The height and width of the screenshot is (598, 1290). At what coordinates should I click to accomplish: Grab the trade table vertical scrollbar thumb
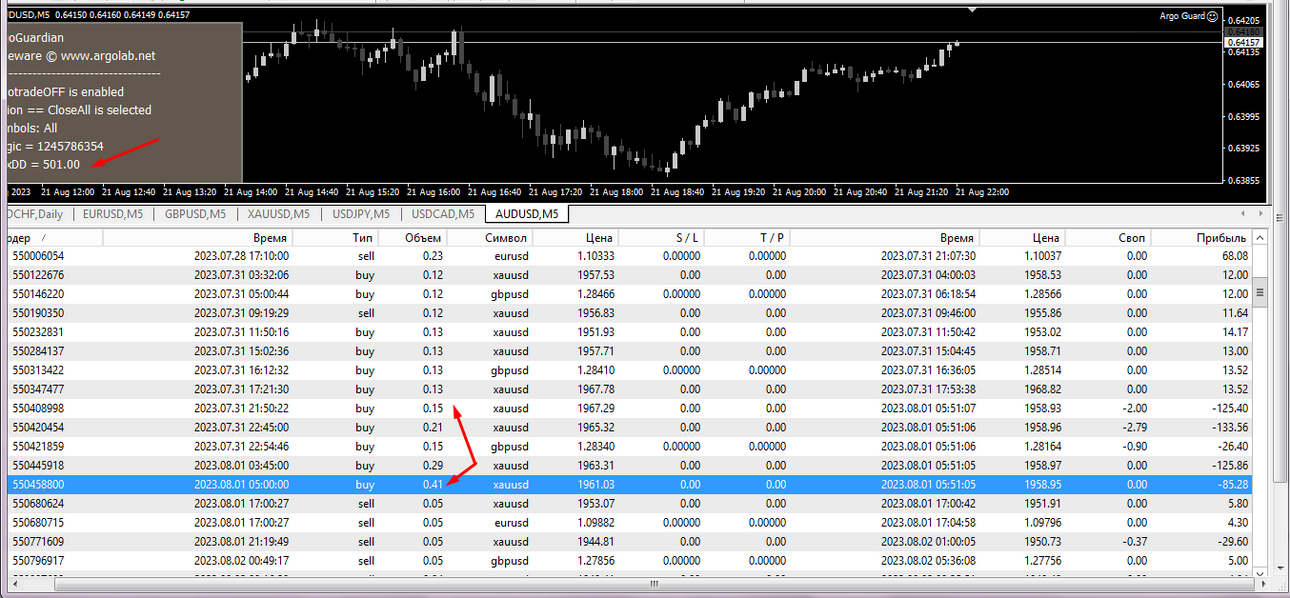tap(1261, 293)
